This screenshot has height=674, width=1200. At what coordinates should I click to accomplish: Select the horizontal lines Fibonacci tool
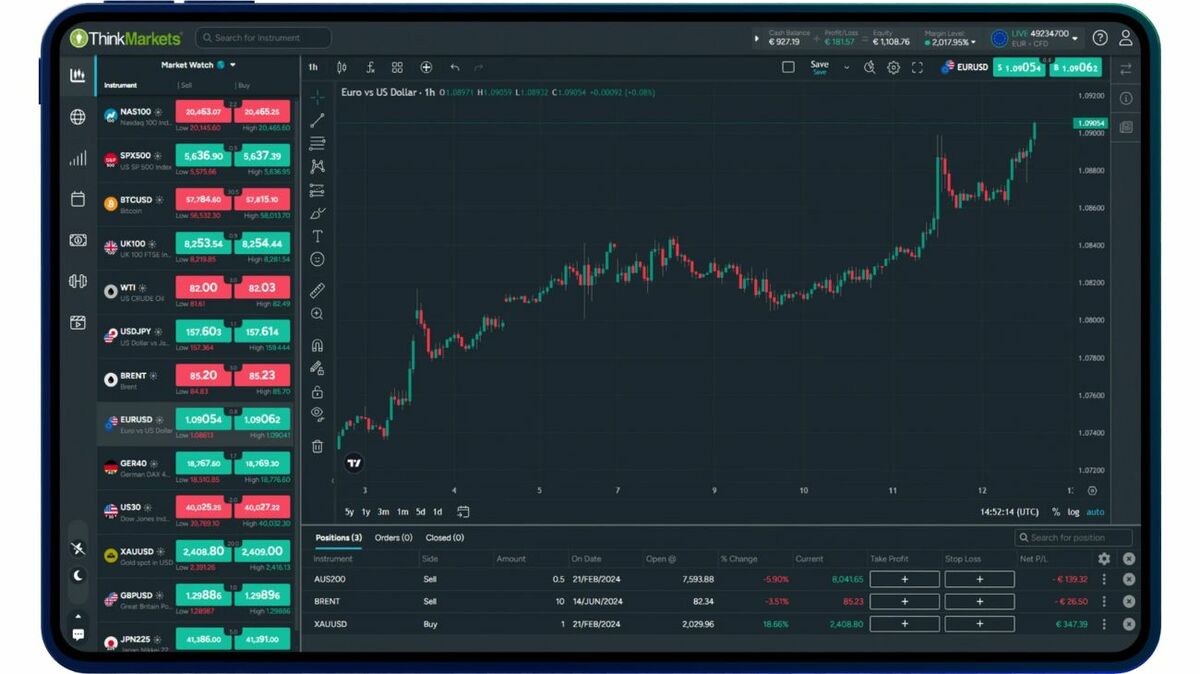pos(317,144)
